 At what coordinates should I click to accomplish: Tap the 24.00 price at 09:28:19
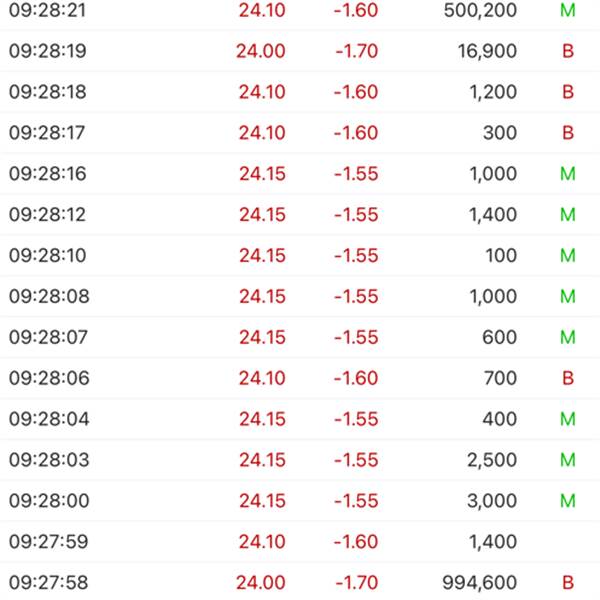point(261,51)
